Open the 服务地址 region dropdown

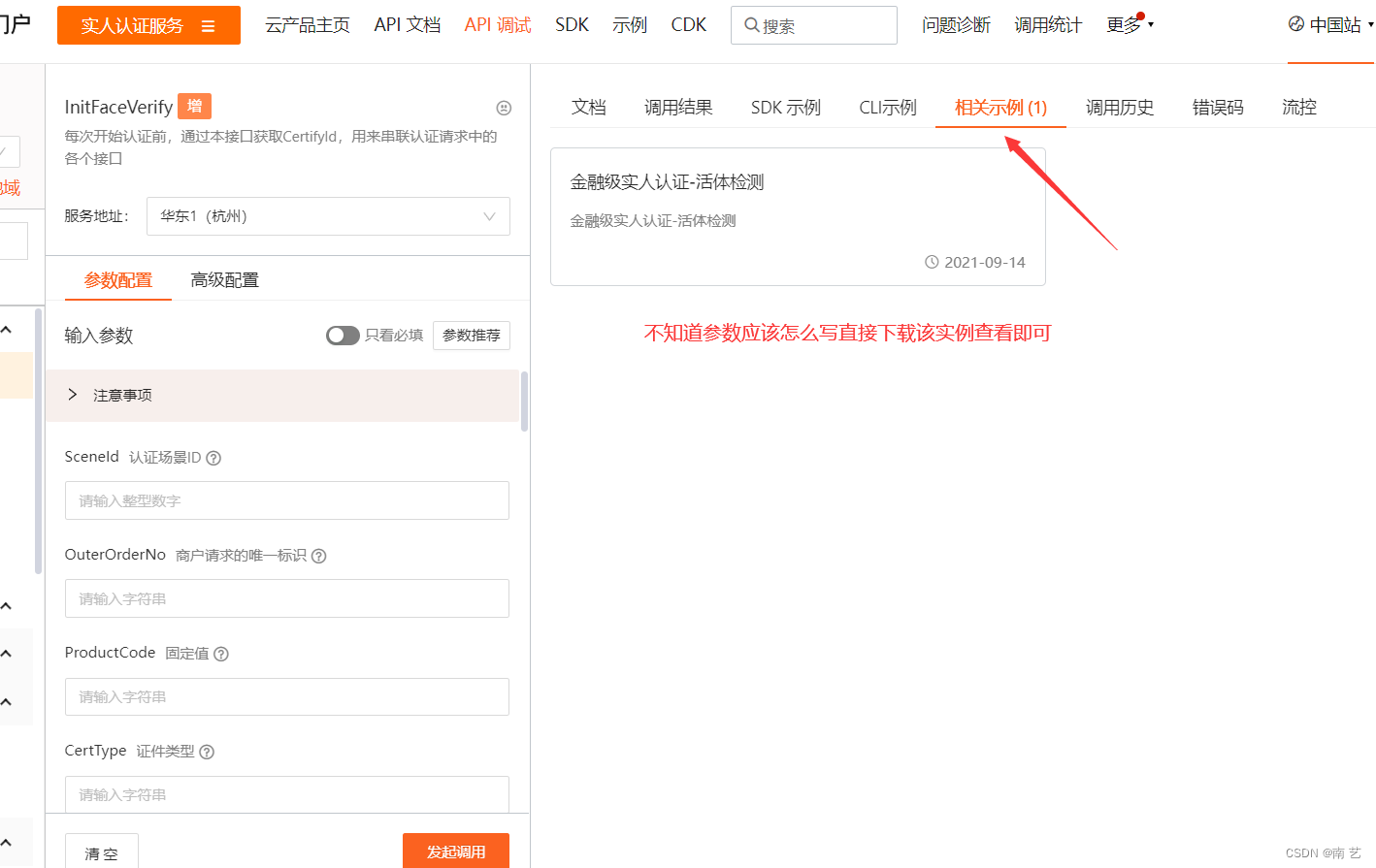coord(328,216)
